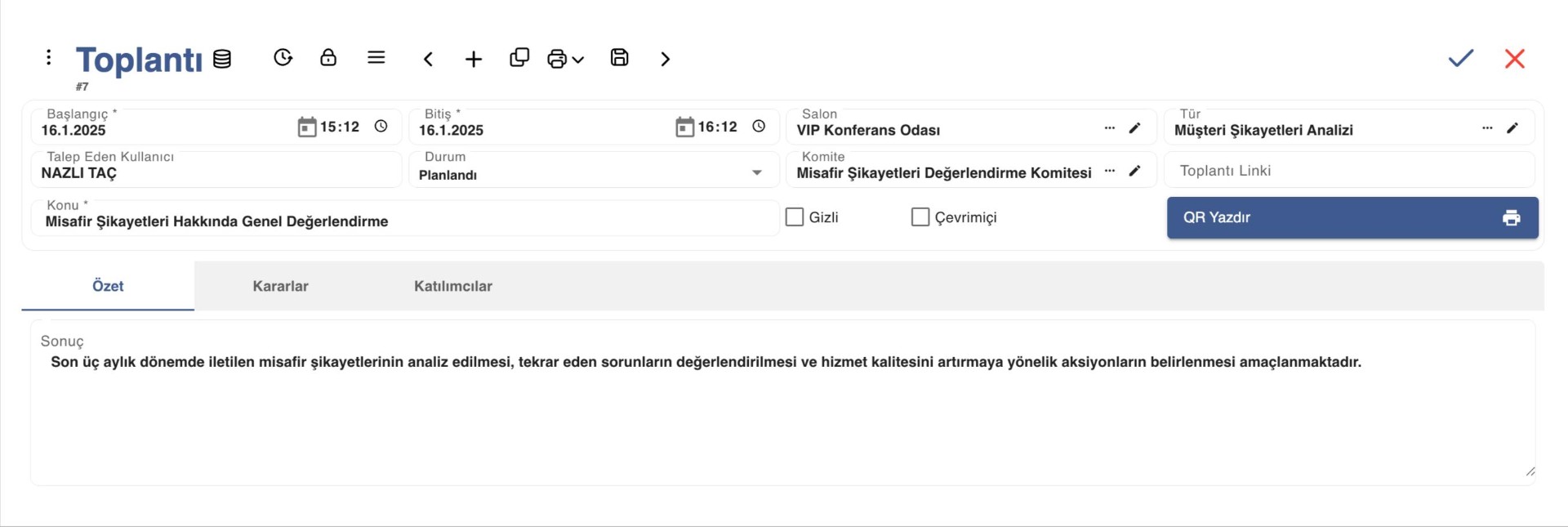This screenshot has height=527, width=1568.
Task: Save the meeting with floppy disk icon
Action: pos(620,57)
